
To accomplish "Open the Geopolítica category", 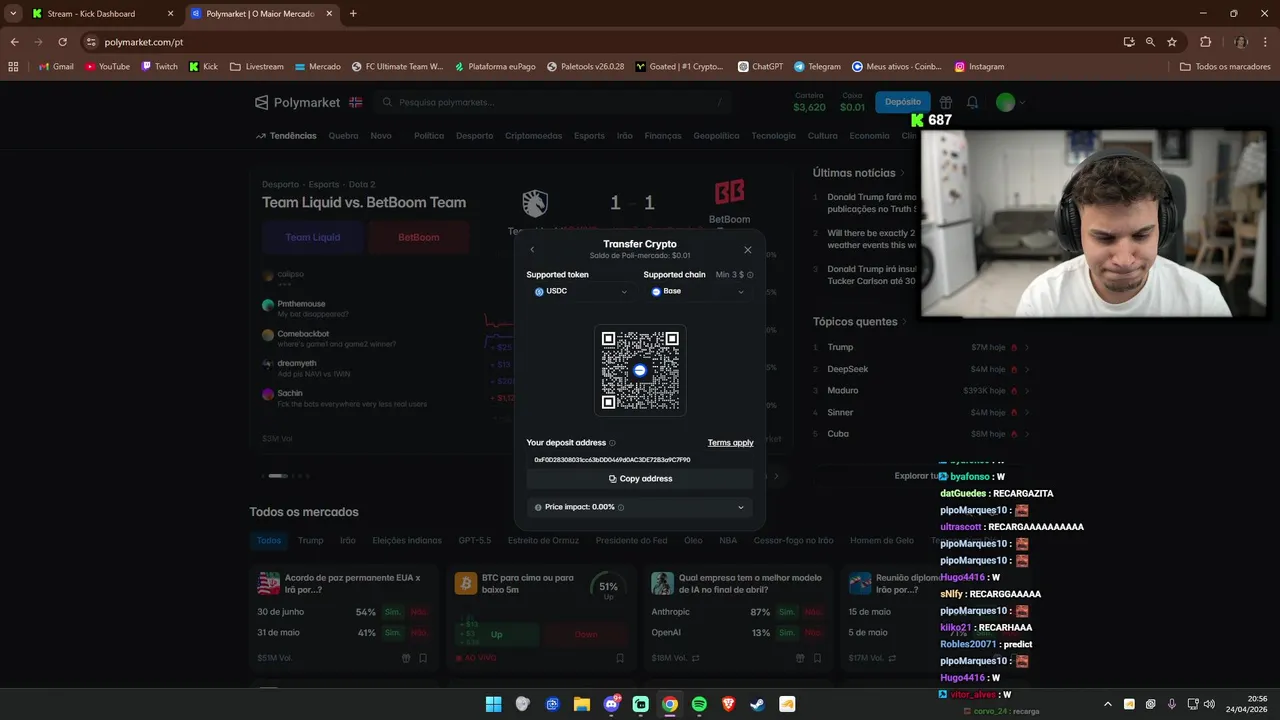I will point(716,136).
